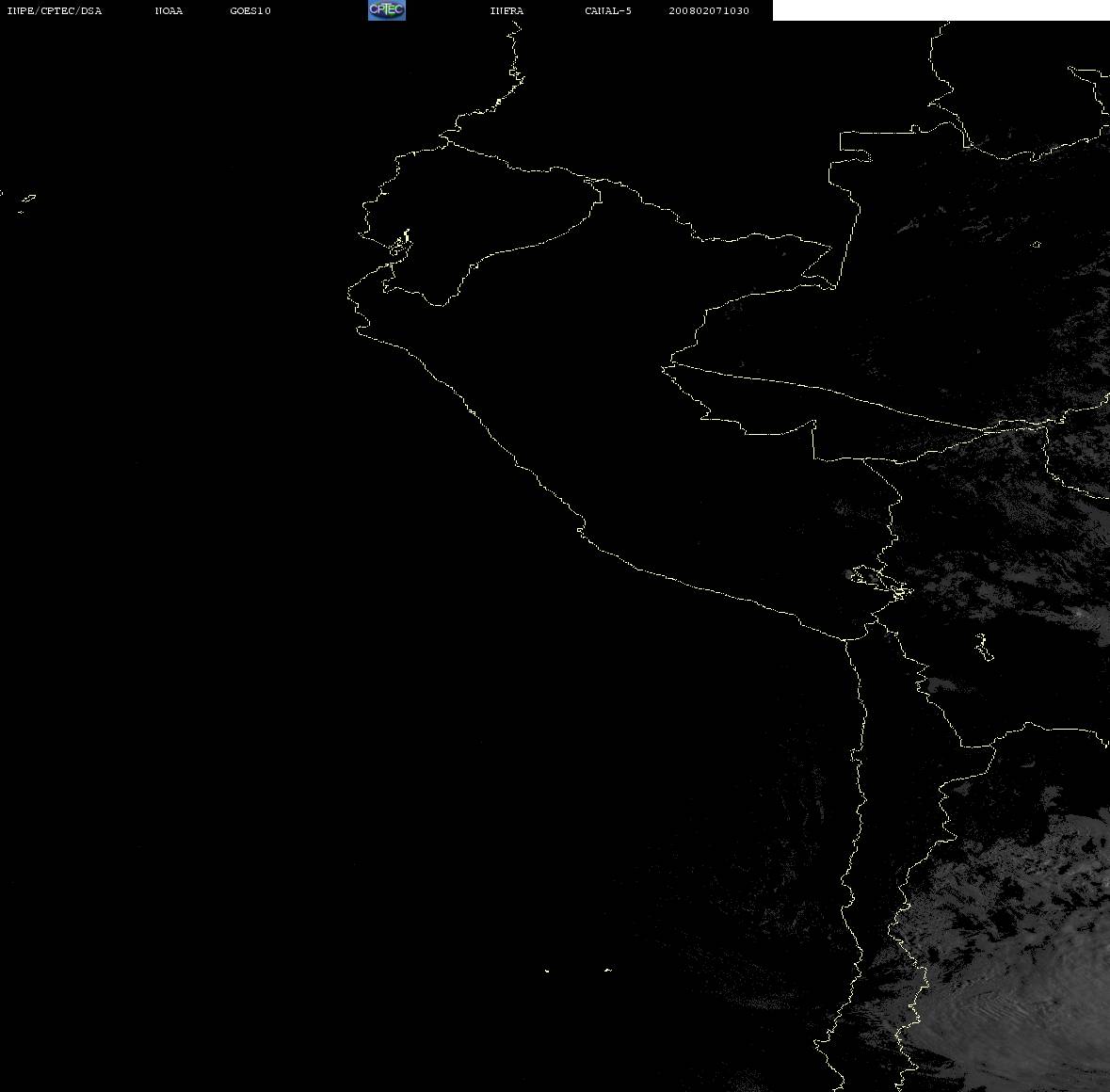Screen dimensions: 1110x1092
Task: Click the 200802071030 timestamp
Action: (x=709, y=10)
